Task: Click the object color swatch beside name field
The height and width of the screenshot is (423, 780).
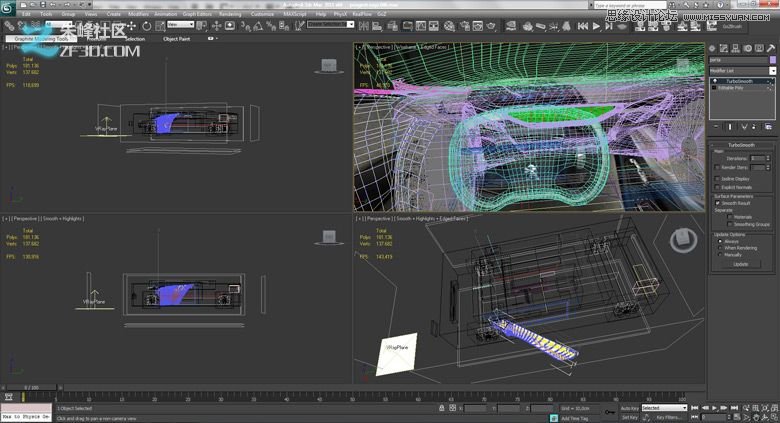Action: [x=772, y=60]
